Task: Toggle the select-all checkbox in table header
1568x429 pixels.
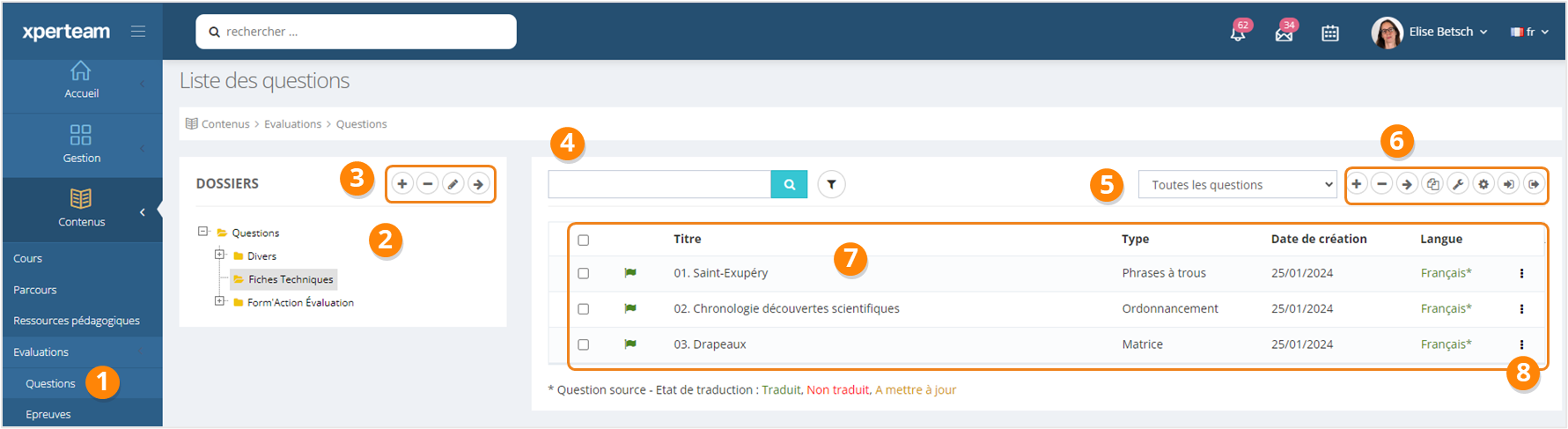Action: (583, 240)
